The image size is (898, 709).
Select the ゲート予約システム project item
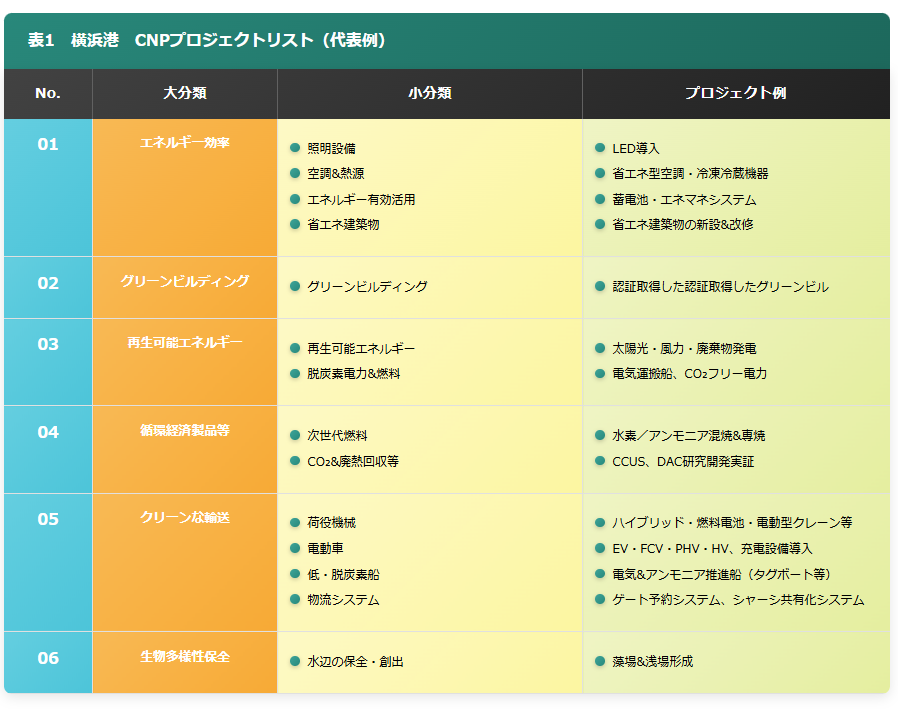tap(738, 600)
